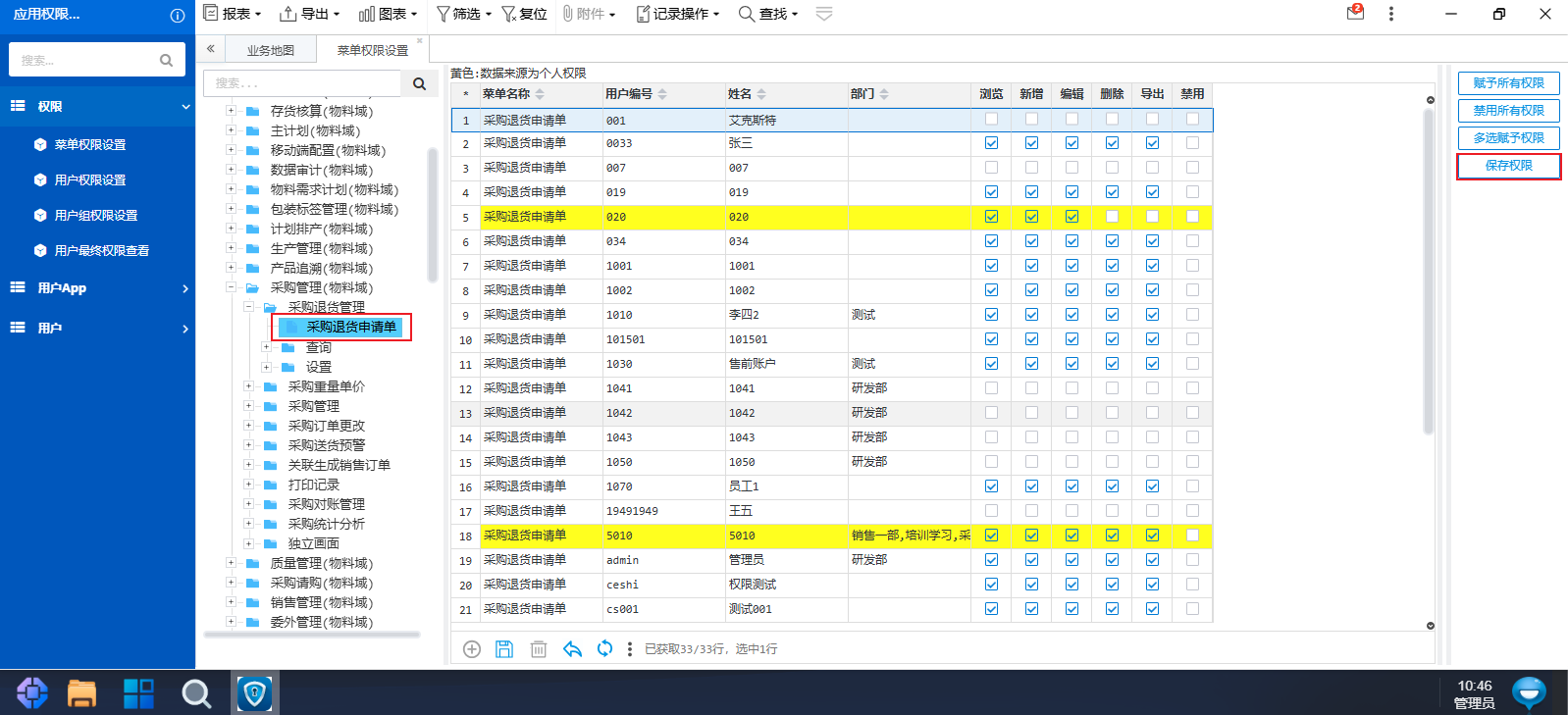Screen dimensions: 1568x715
Task: Click the blue grid tiles icon in the taskbar
Action: click(x=138, y=693)
